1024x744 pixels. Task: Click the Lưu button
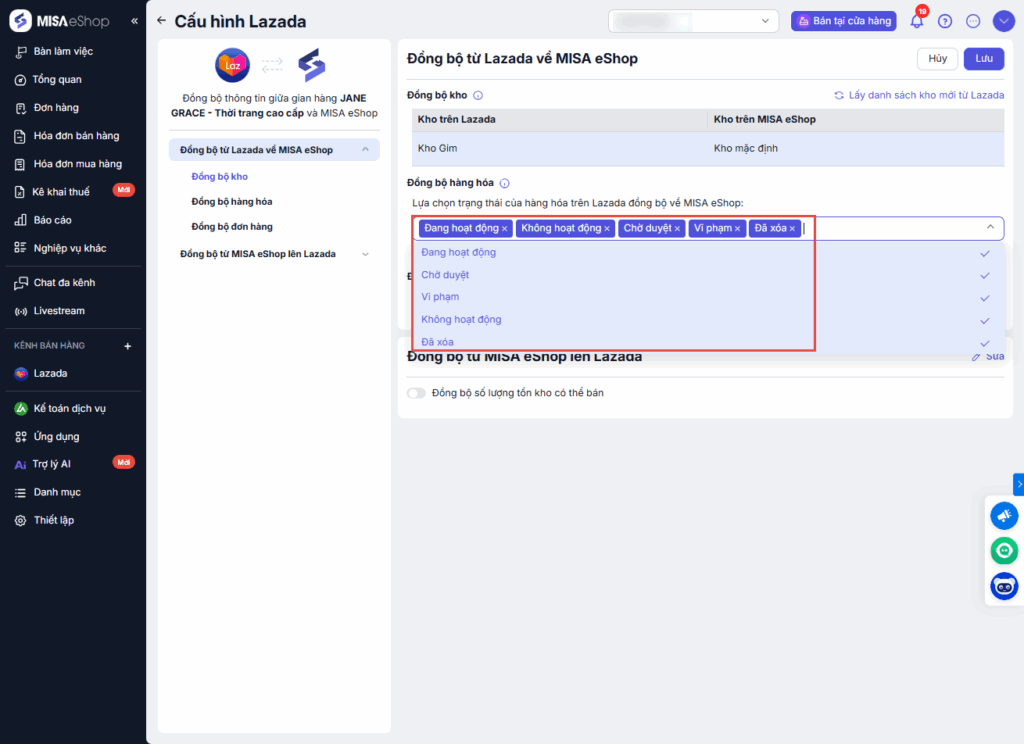click(x=984, y=59)
